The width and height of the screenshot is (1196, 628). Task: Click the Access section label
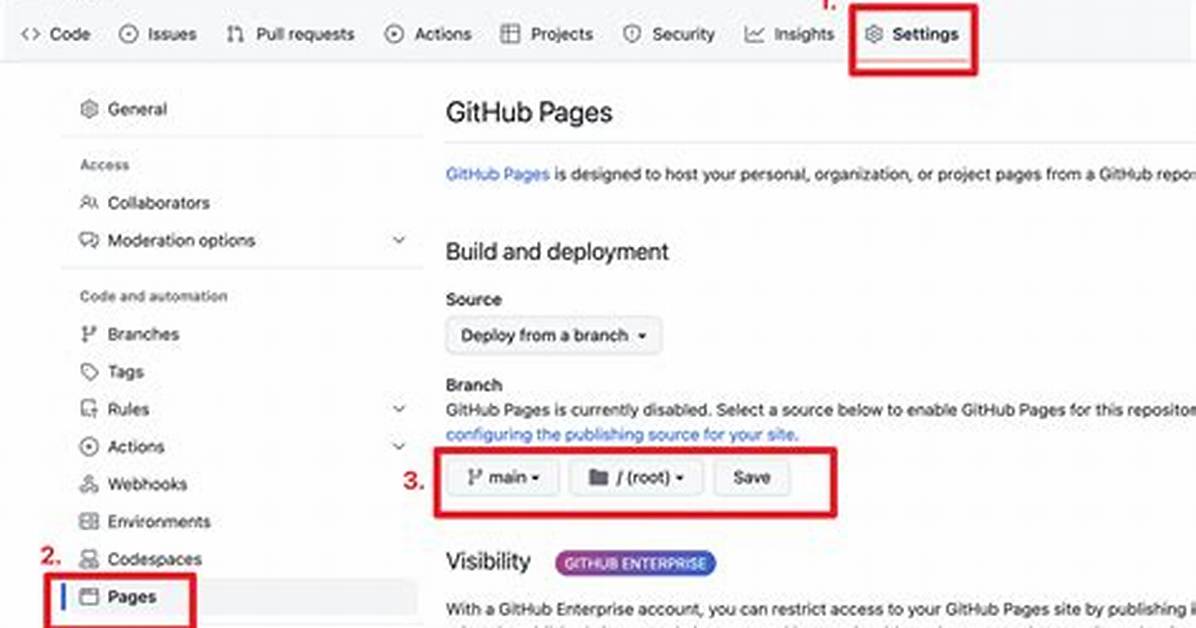(104, 165)
